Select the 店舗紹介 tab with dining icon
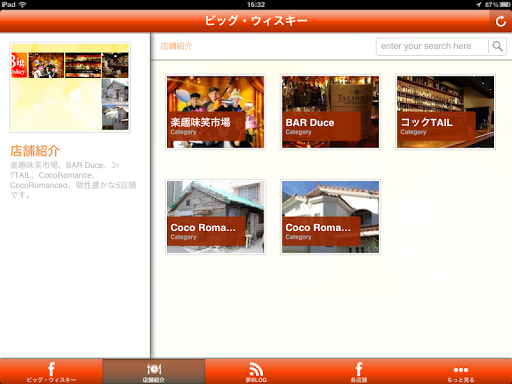The width and height of the screenshot is (512, 384). pos(154,372)
